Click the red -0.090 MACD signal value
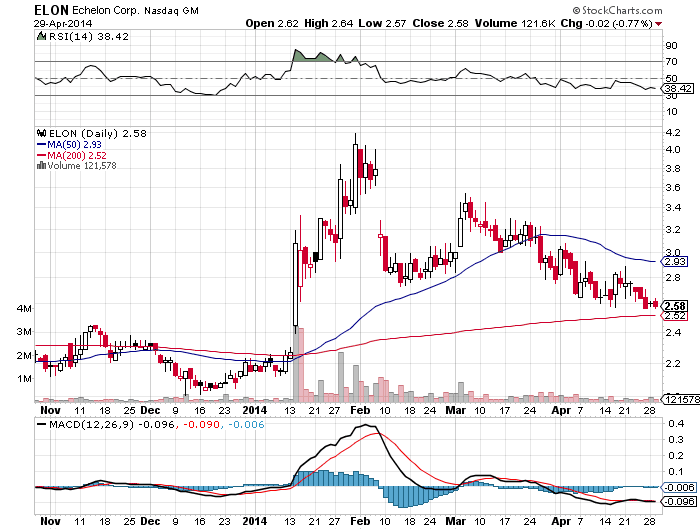700x530 pixels. point(202,424)
